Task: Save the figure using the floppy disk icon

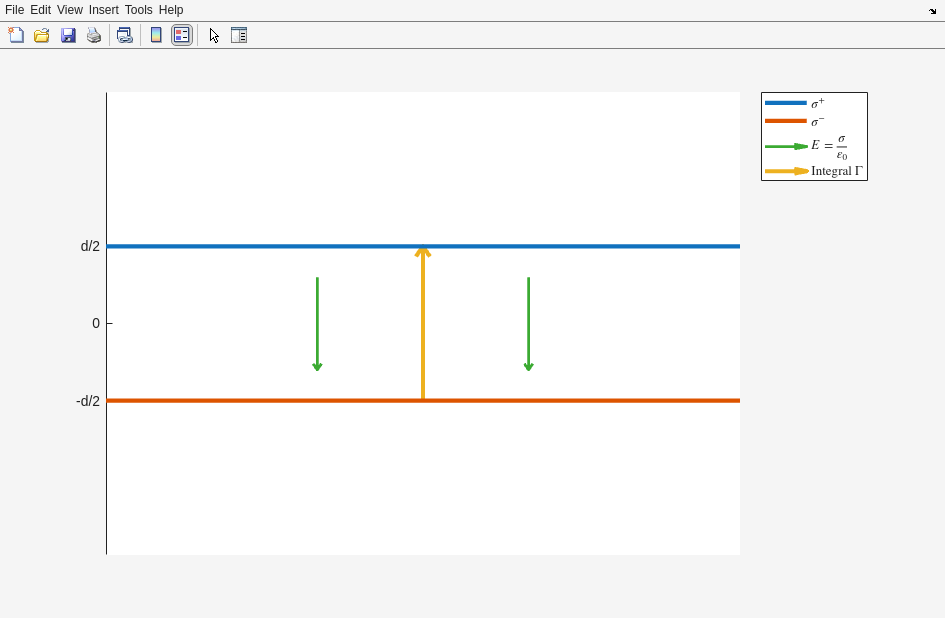Action: 68,35
